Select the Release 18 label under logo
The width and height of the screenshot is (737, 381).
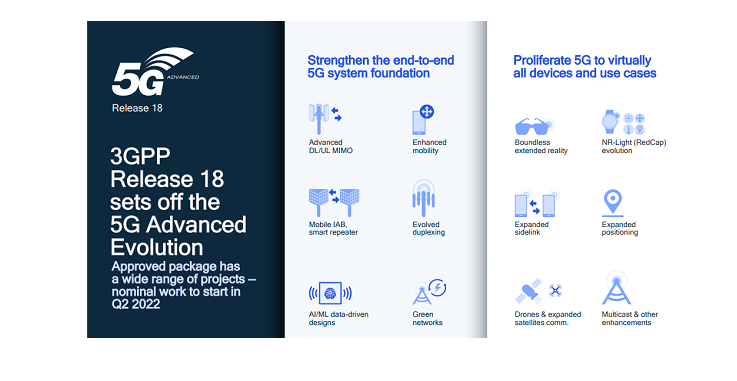click(x=137, y=108)
